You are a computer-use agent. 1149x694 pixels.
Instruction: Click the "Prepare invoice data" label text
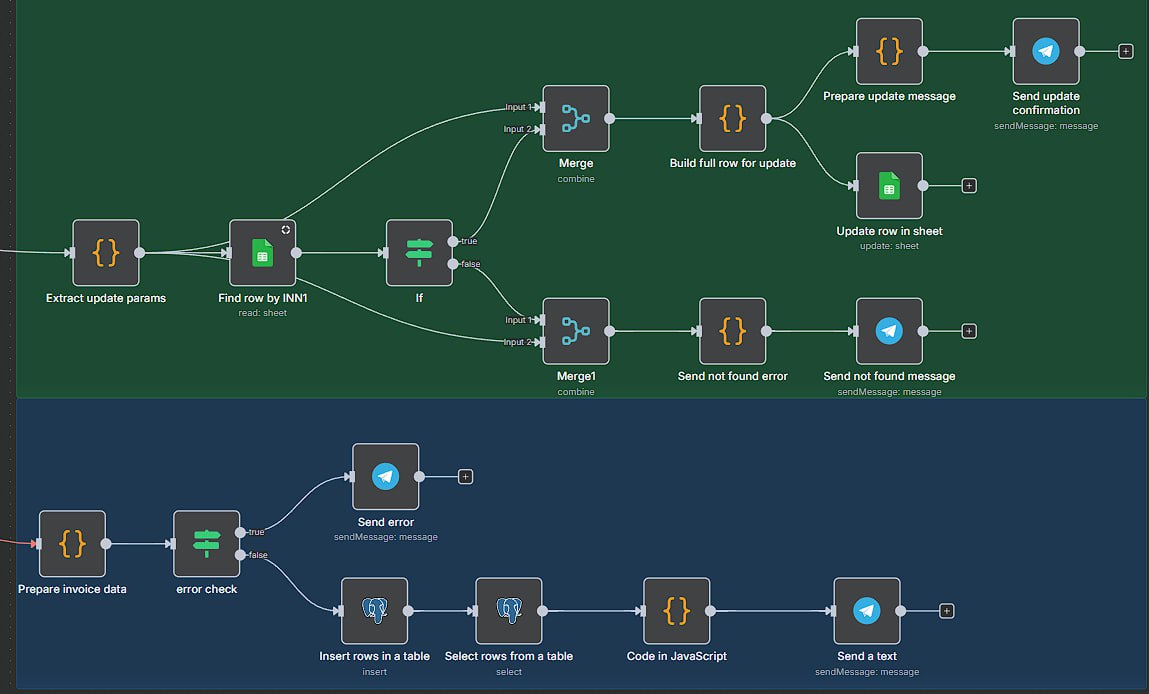coord(72,589)
